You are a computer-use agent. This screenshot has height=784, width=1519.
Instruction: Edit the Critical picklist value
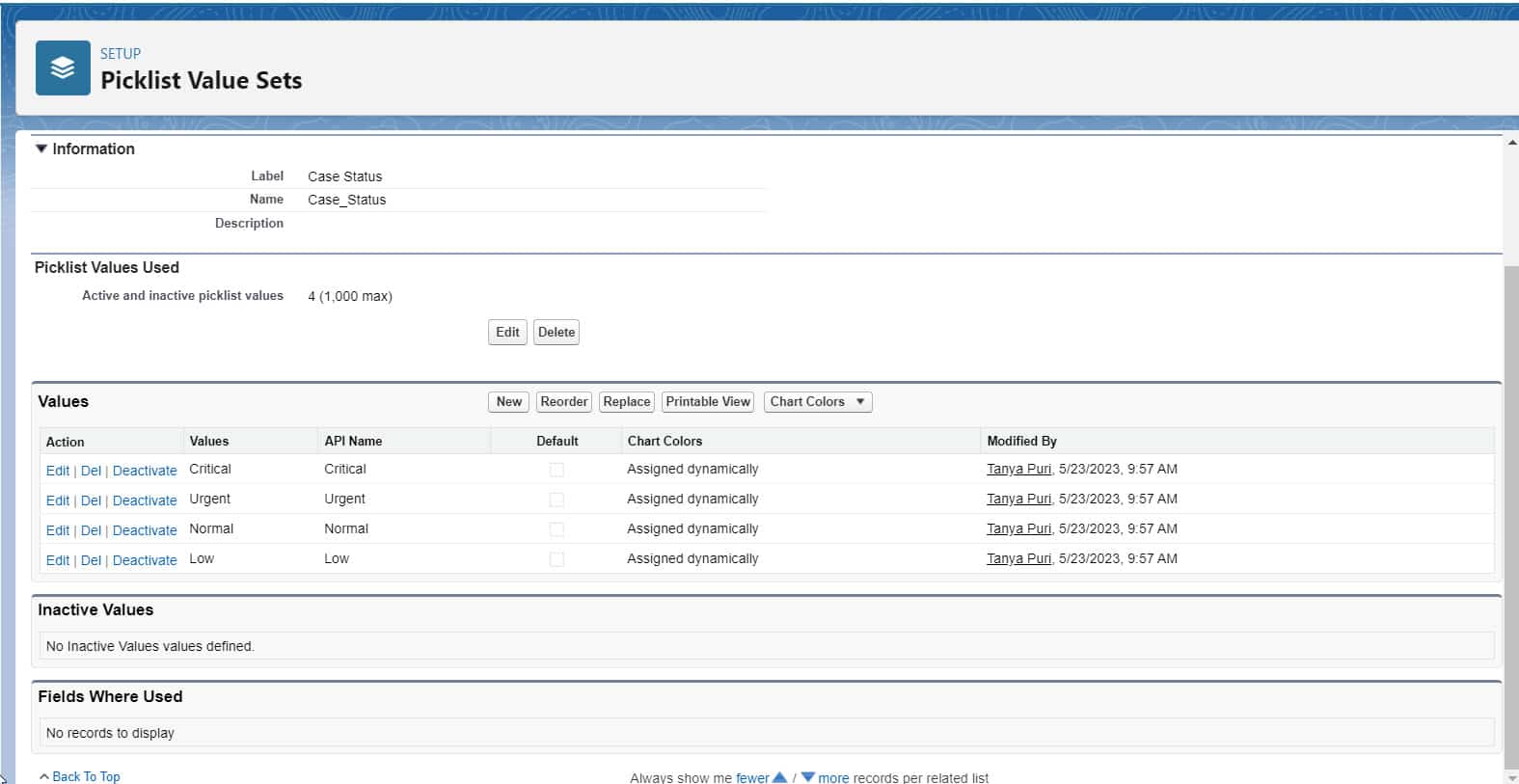(x=58, y=471)
